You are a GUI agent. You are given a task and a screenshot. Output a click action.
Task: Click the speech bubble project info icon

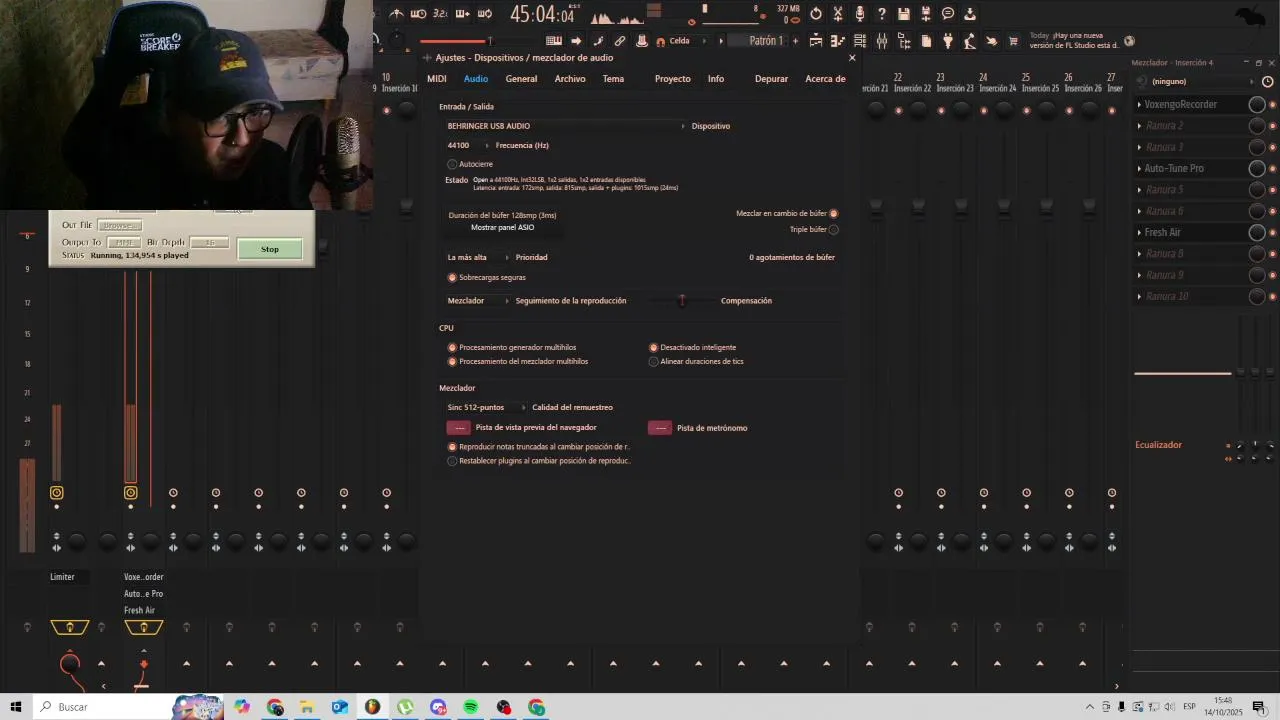click(x=948, y=13)
